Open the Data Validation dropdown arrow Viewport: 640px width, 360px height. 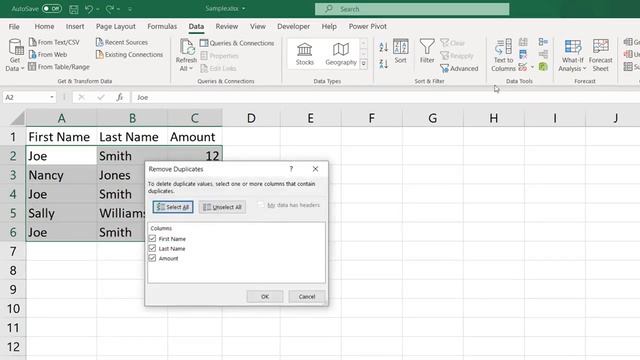tap(532, 67)
